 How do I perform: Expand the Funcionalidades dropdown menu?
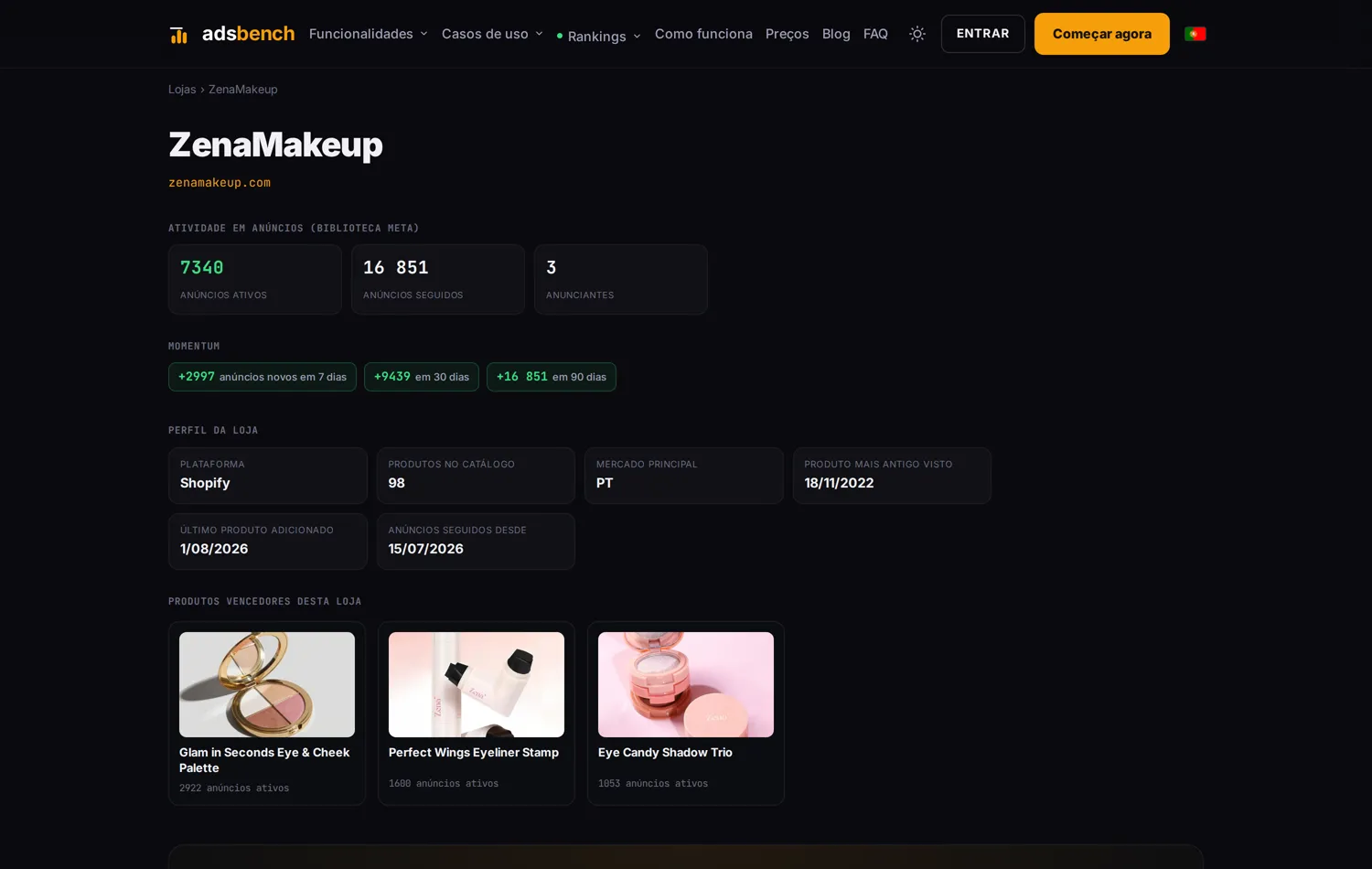(x=369, y=34)
